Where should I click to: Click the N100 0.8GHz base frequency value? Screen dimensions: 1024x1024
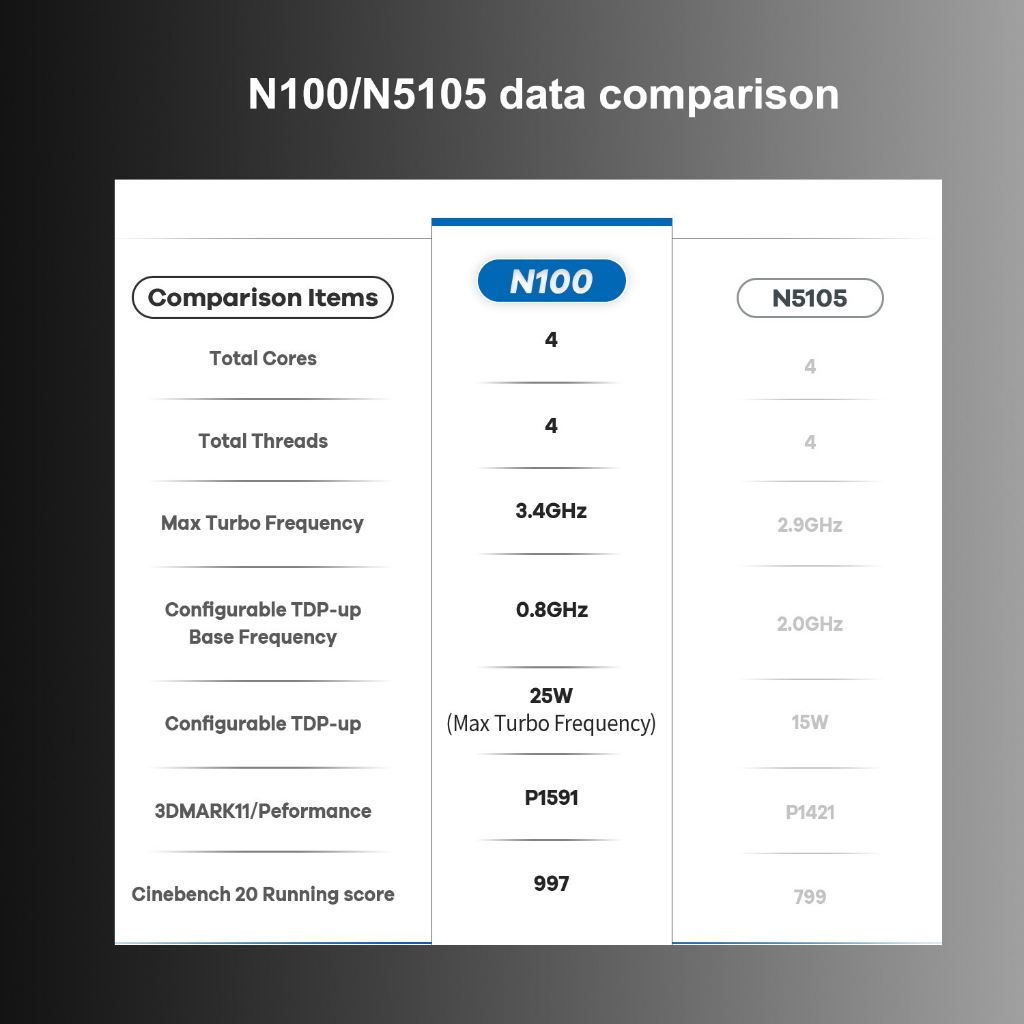[552, 609]
